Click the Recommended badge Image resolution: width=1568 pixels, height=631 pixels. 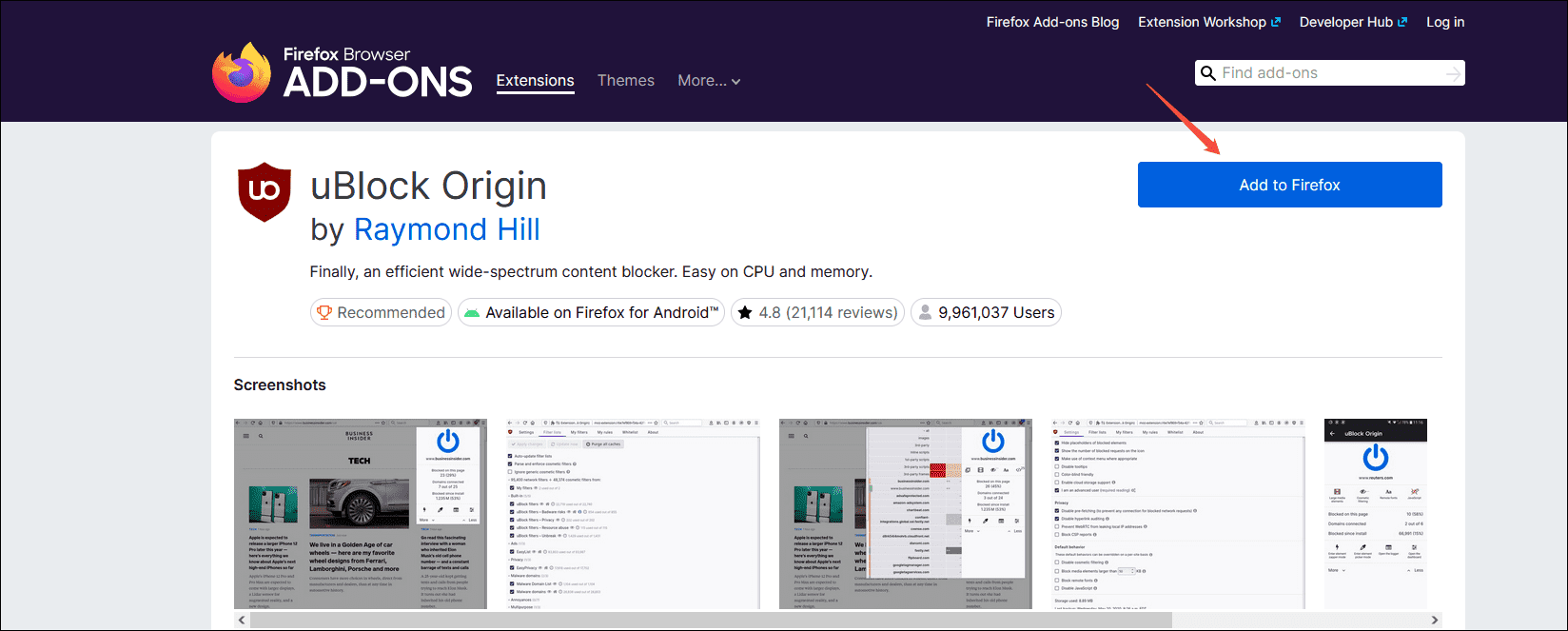point(382,312)
